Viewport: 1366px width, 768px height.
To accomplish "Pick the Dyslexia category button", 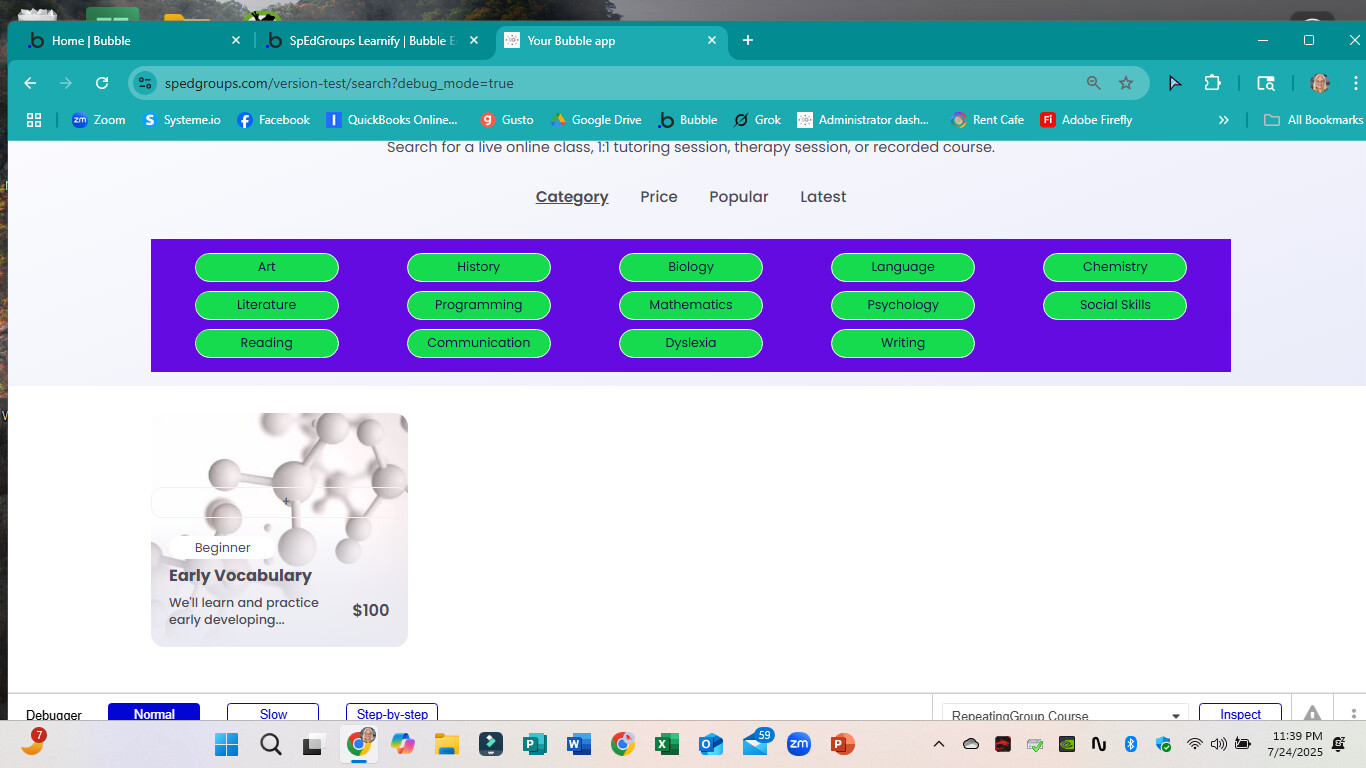I will coord(691,343).
